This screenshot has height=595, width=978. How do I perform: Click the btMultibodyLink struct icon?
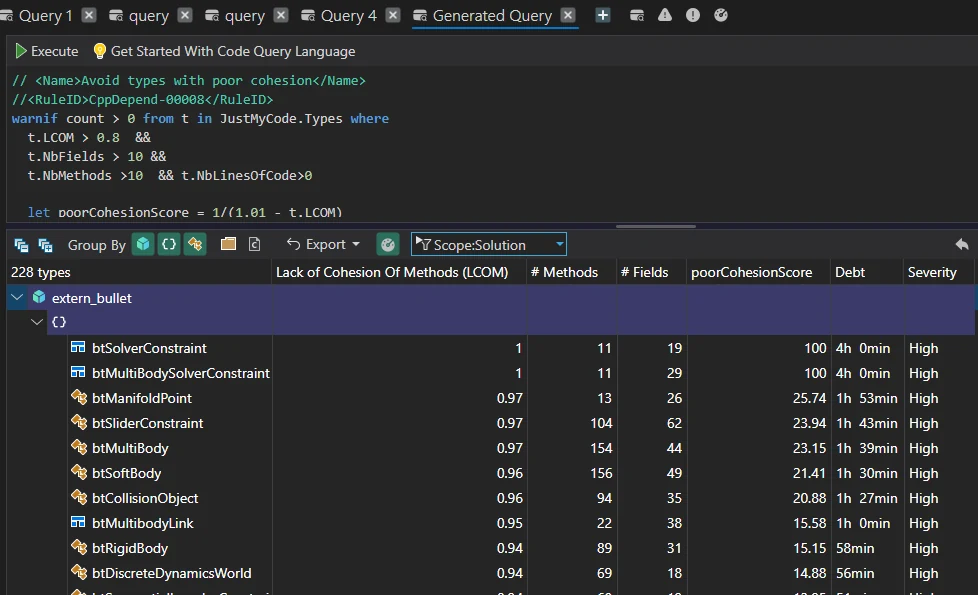78,522
